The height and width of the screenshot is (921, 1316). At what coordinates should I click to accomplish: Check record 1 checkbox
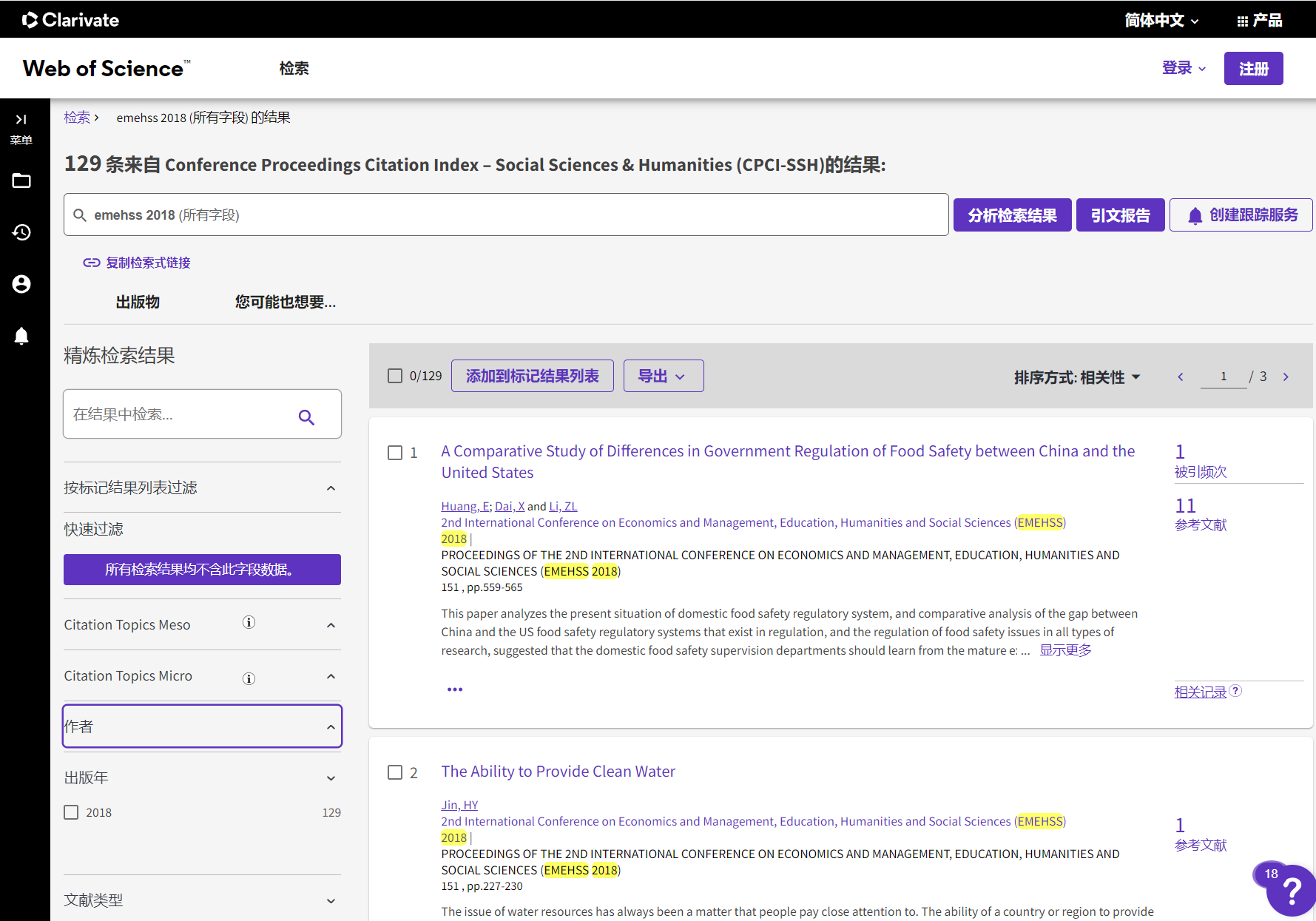395,453
